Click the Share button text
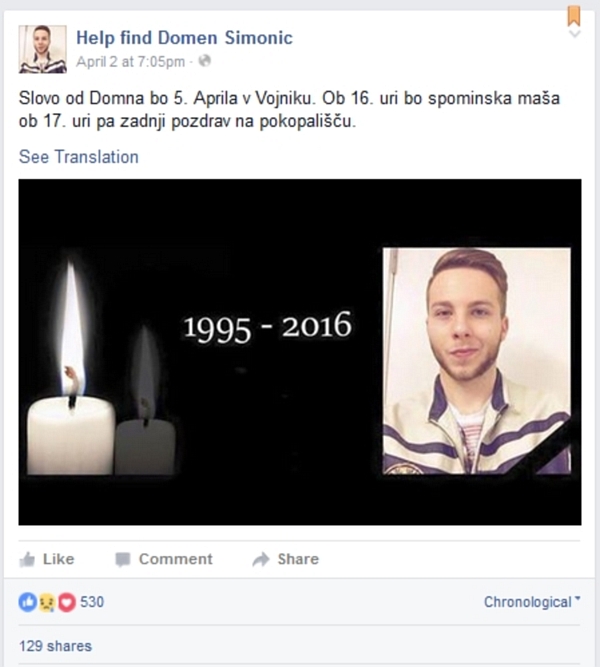Screen dimensions: 600x667 (298, 559)
